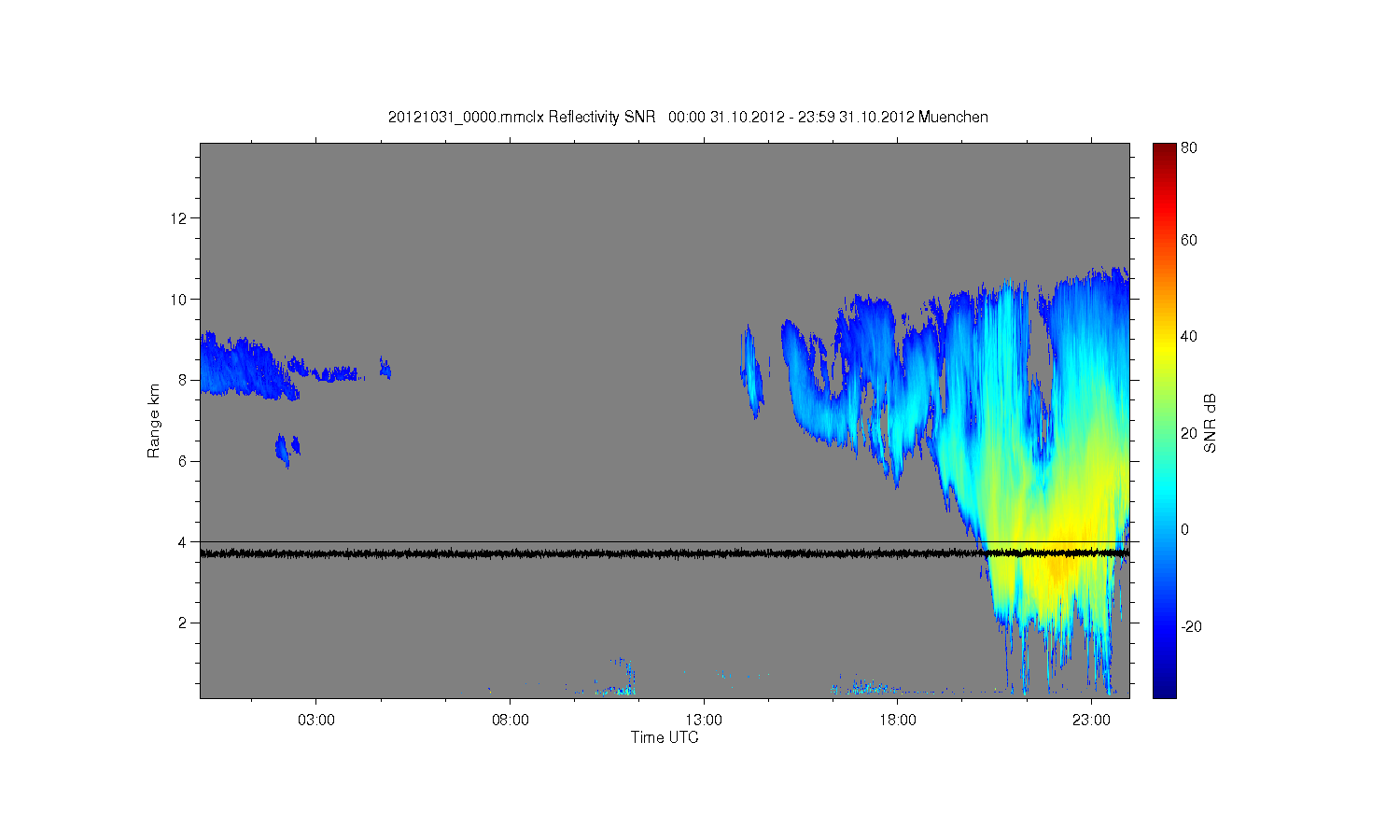Click the colorbar value 20
1400x840 pixels.
pos(1189,433)
